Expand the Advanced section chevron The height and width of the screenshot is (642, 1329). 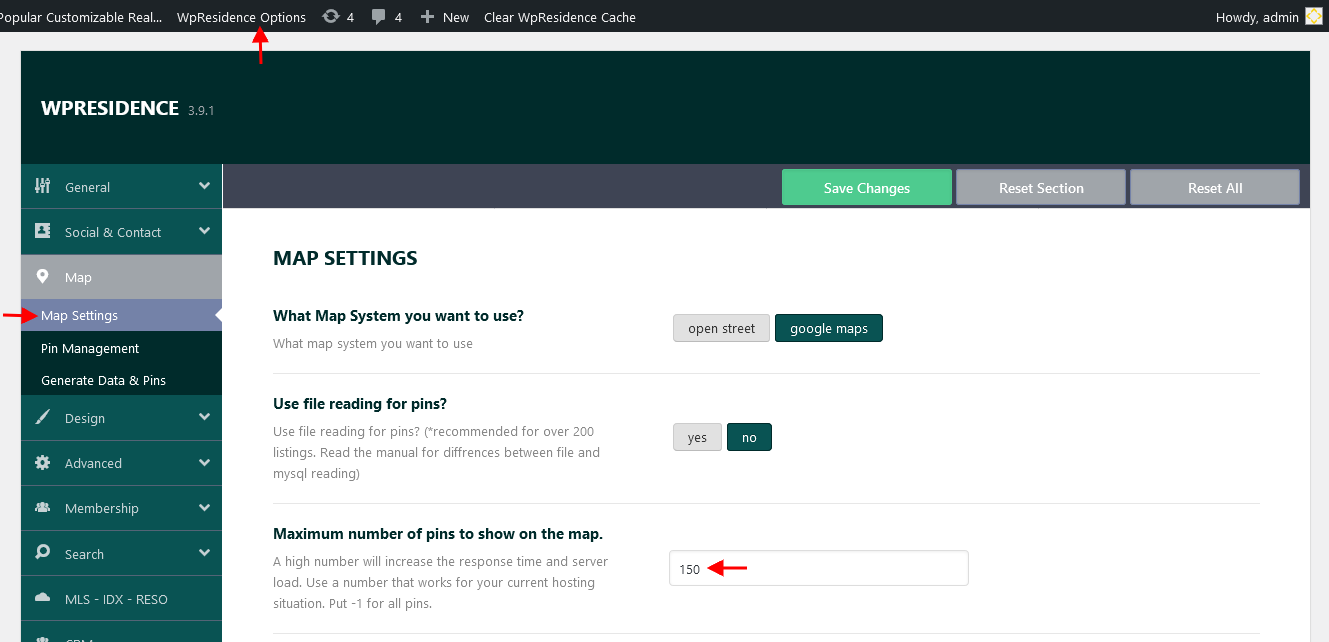point(204,462)
